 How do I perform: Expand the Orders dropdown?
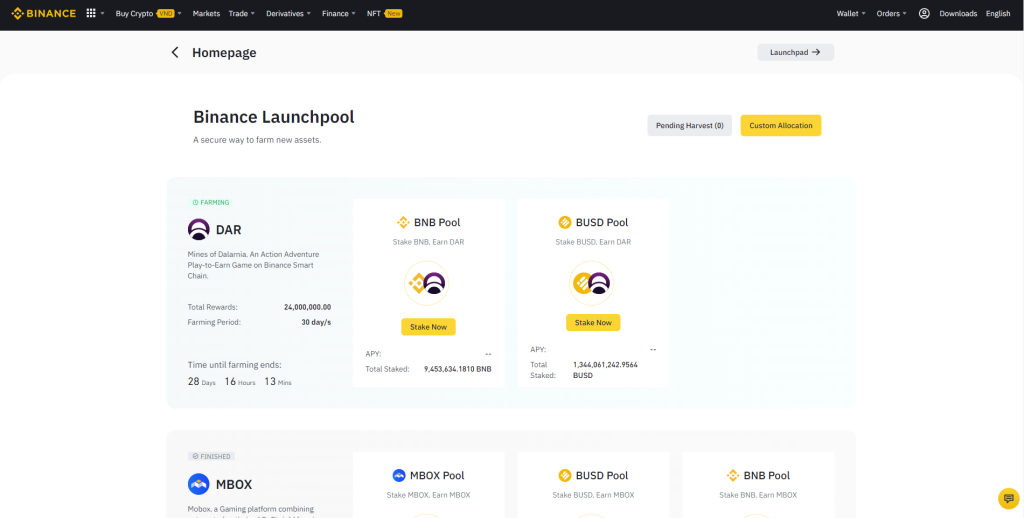(x=891, y=13)
